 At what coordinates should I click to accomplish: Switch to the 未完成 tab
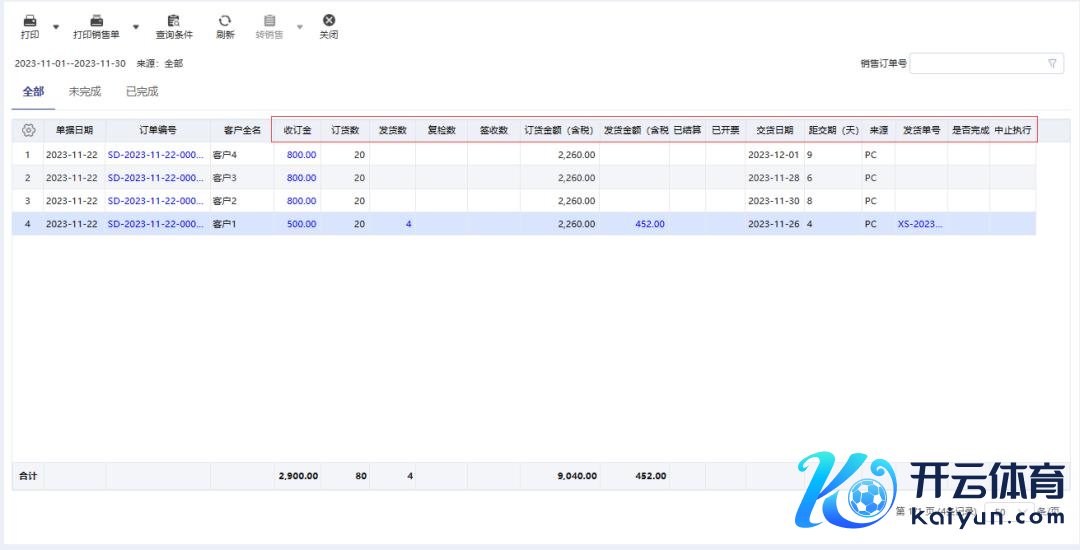point(85,92)
